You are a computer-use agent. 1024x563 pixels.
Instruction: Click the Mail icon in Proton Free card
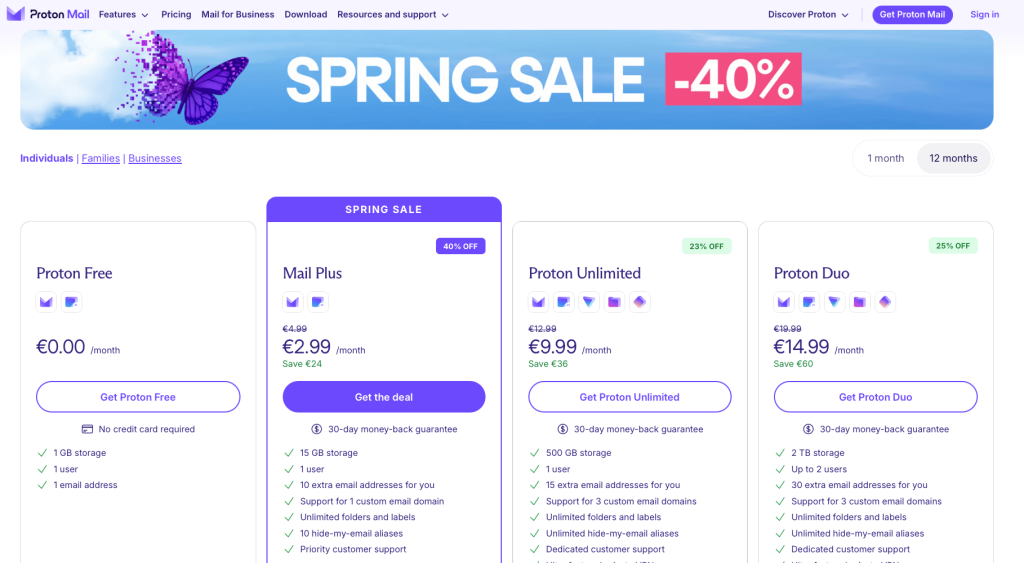46,301
